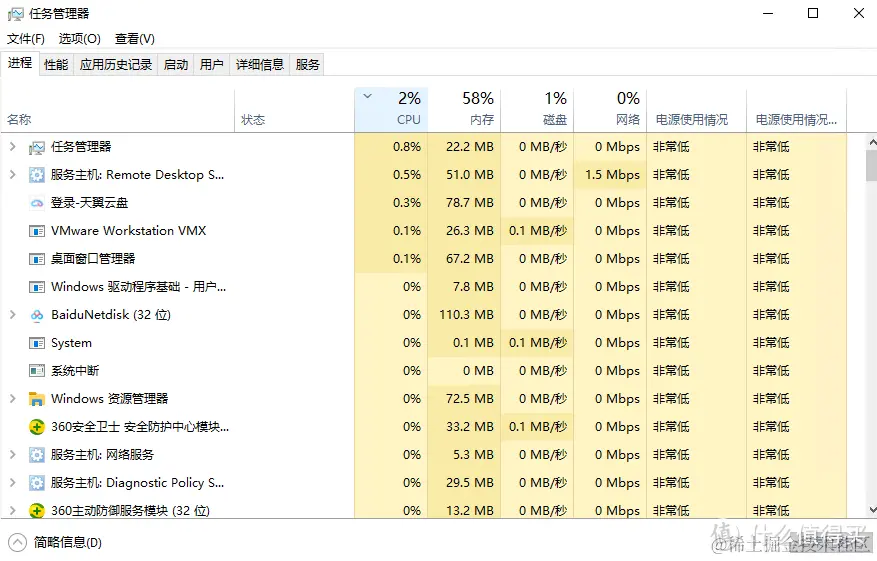
Task: Sort by the 0% 网络 column header
Action: pyautogui.click(x=610, y=110)
